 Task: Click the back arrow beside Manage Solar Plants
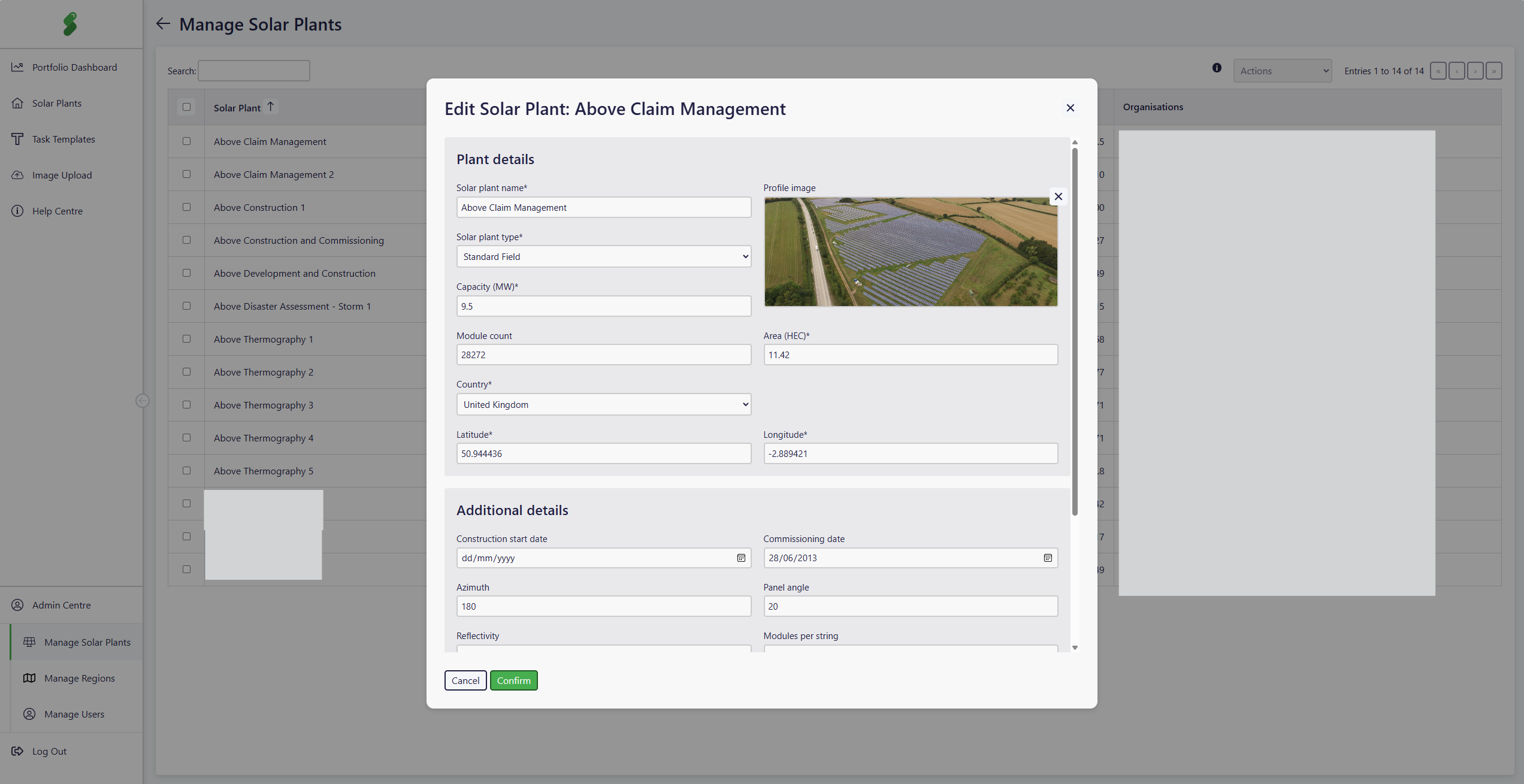[x=163, y=24]
